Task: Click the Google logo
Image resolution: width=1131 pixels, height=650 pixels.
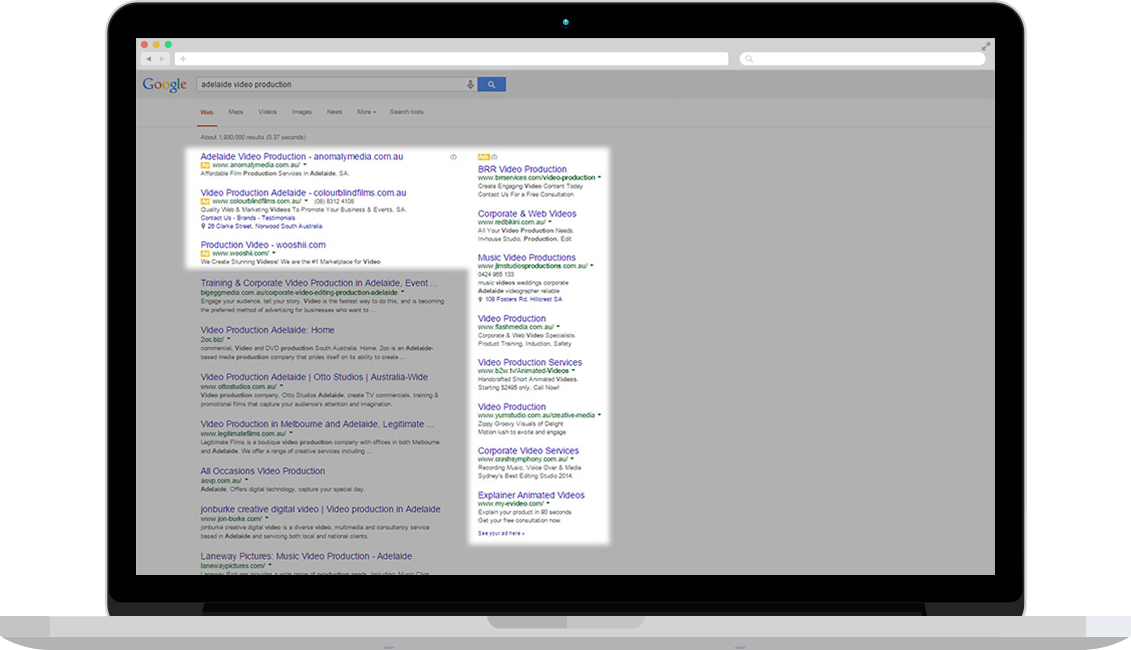Action: coord(164,85)
